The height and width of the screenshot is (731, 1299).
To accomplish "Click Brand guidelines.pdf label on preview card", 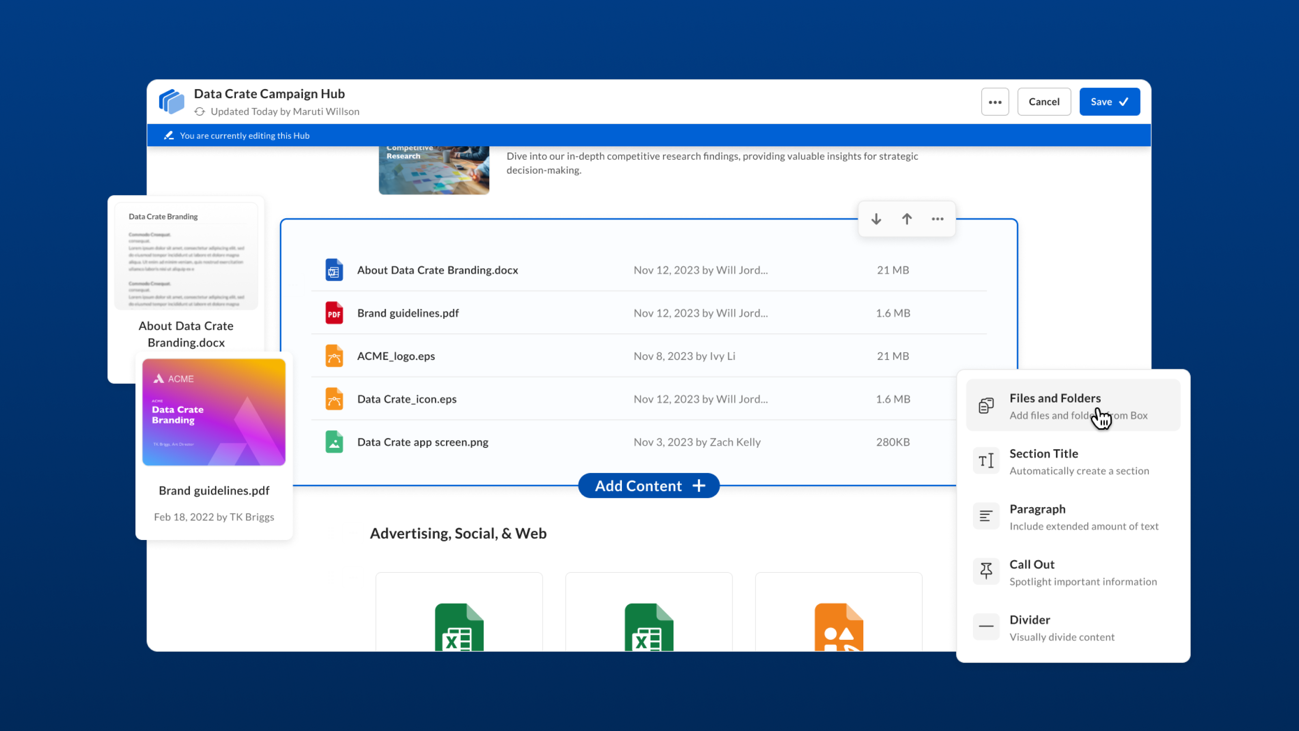I will click(x=214, y=491).
